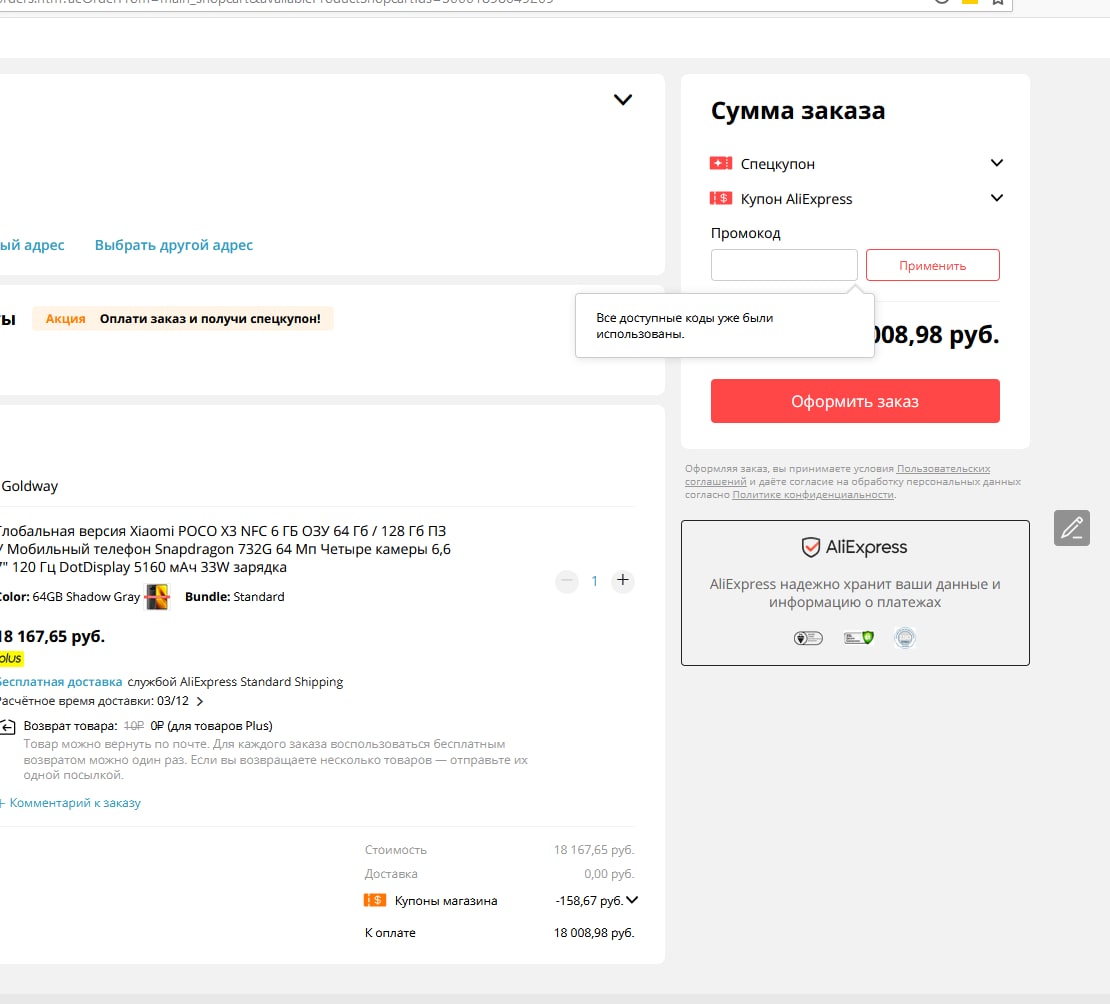Click the Goldway store name
1110x1004 pixels.
tap(30, 486)
